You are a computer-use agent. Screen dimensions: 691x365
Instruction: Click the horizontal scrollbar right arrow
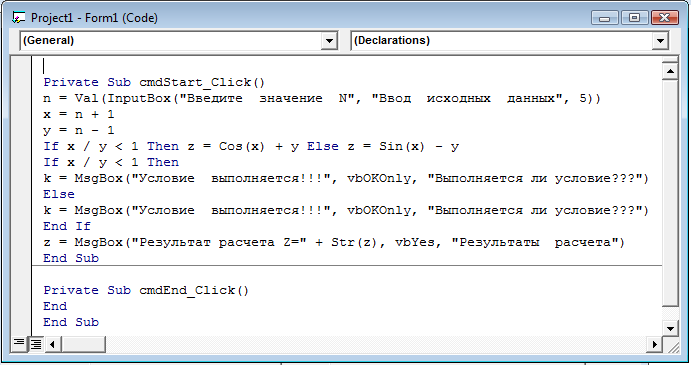(654, 344)
